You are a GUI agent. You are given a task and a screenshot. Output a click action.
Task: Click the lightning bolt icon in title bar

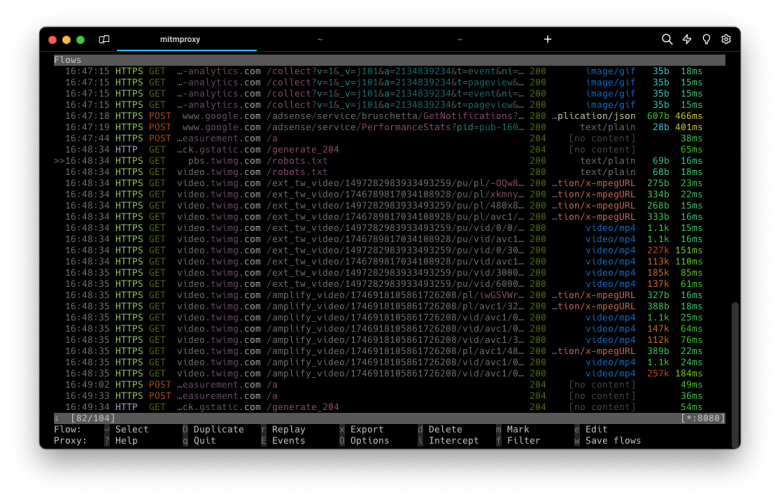pos(686,39)
